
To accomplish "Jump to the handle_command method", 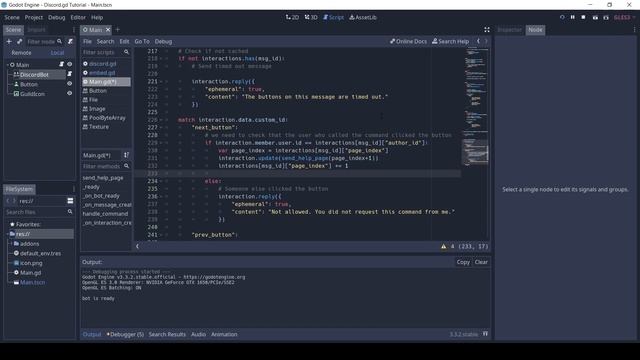I will (105, 214).
